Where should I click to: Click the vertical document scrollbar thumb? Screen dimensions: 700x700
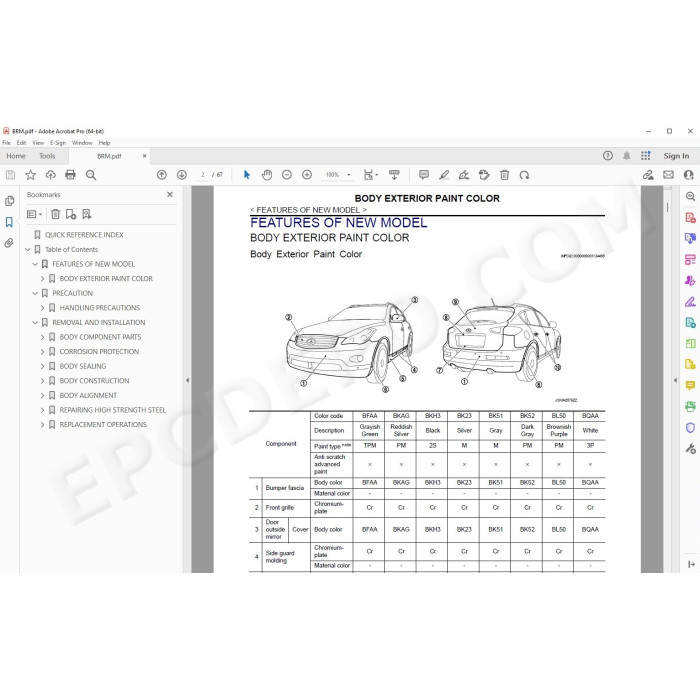point(668,207)
